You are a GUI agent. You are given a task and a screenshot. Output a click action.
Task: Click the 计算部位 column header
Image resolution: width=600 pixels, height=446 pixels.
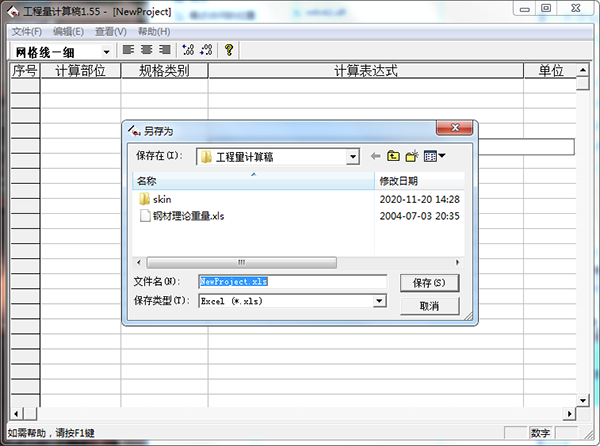80,71
